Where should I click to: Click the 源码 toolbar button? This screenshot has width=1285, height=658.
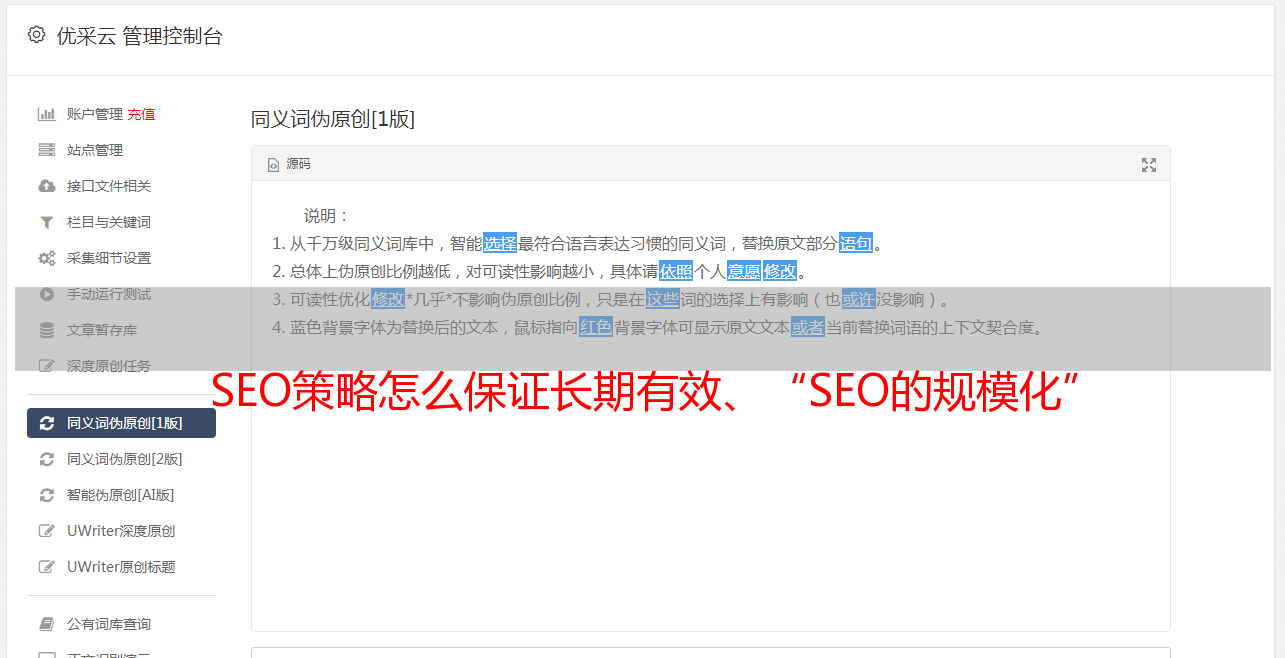[x=289, y=164]
